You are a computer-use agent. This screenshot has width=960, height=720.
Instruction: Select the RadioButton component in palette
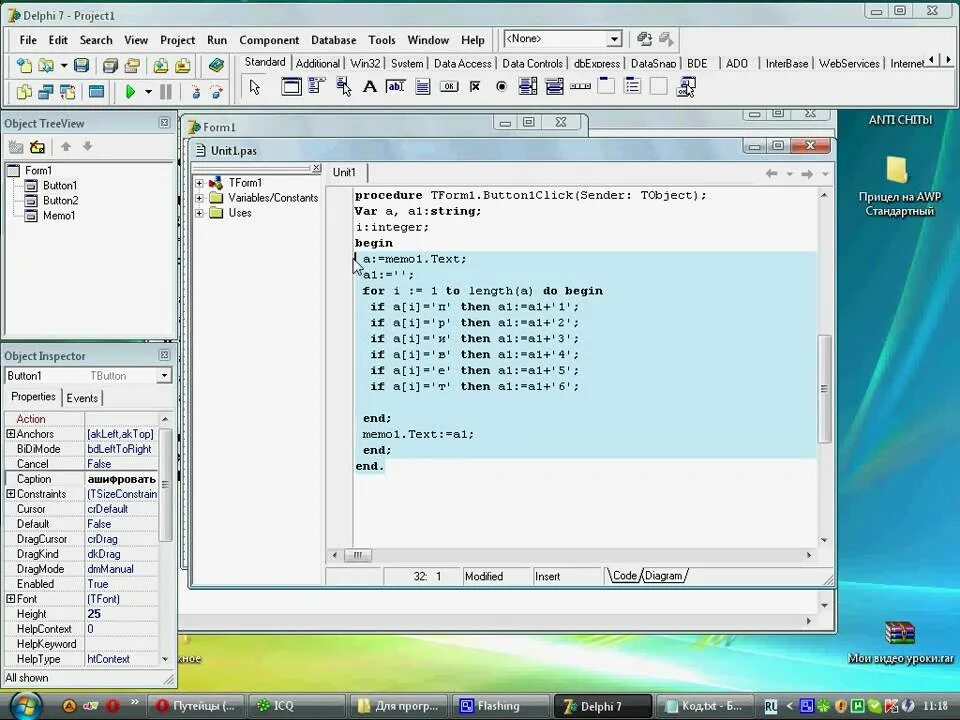501,86
